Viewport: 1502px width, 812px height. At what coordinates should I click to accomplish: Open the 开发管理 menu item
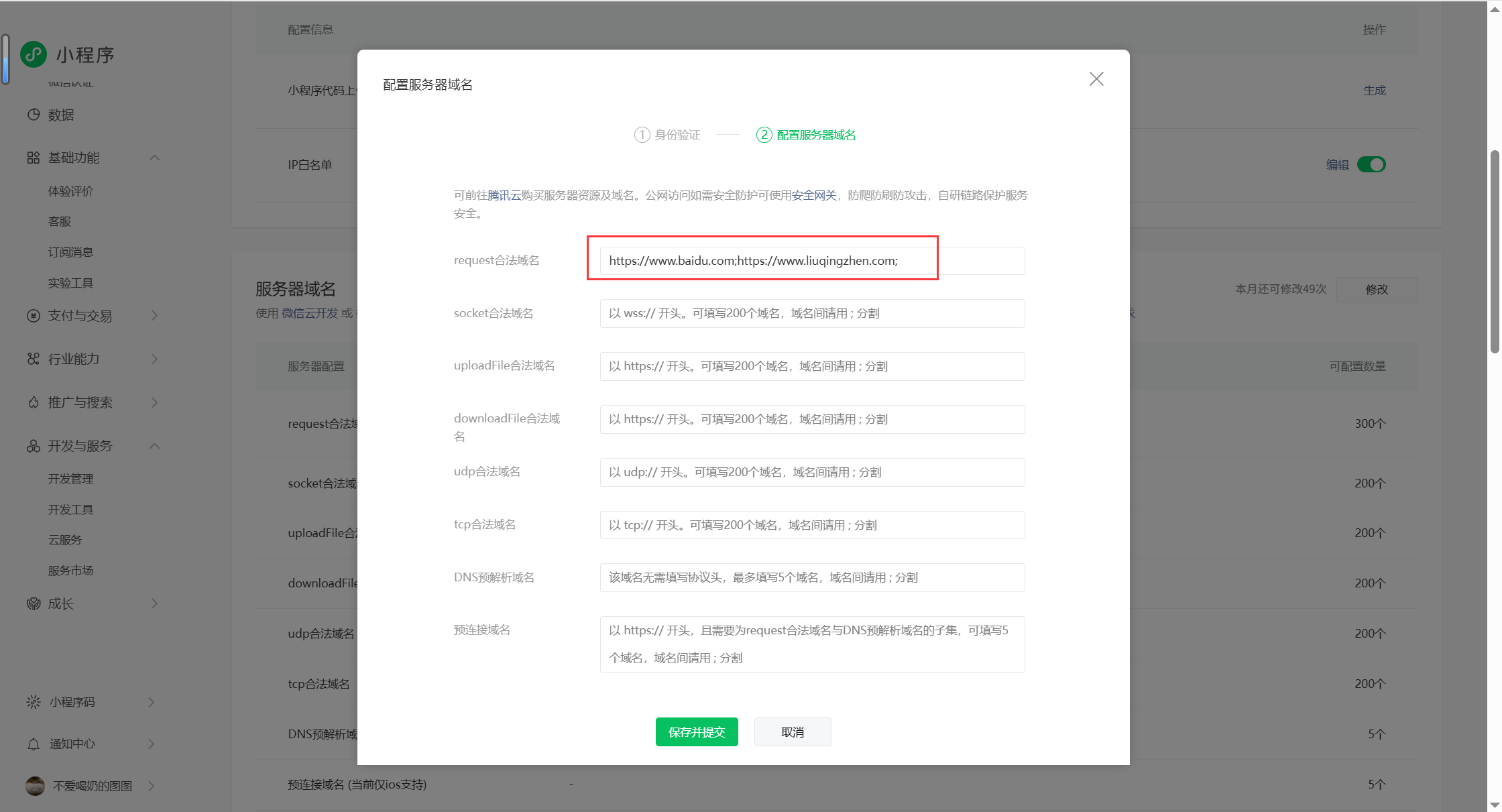tap(71, 479)
